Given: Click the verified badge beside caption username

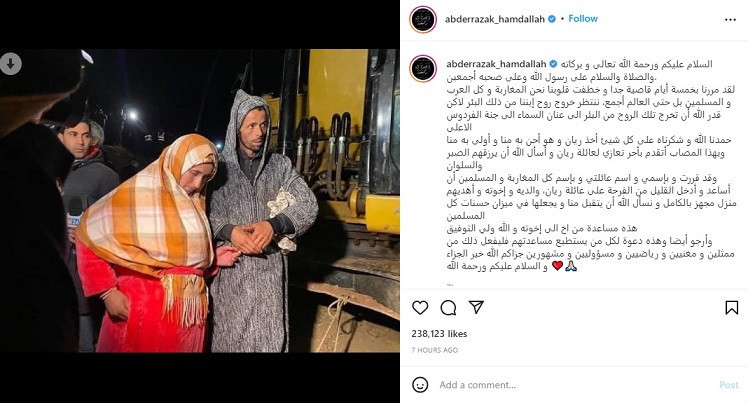Looking at the screenshot, I should [x=553, y=63].
